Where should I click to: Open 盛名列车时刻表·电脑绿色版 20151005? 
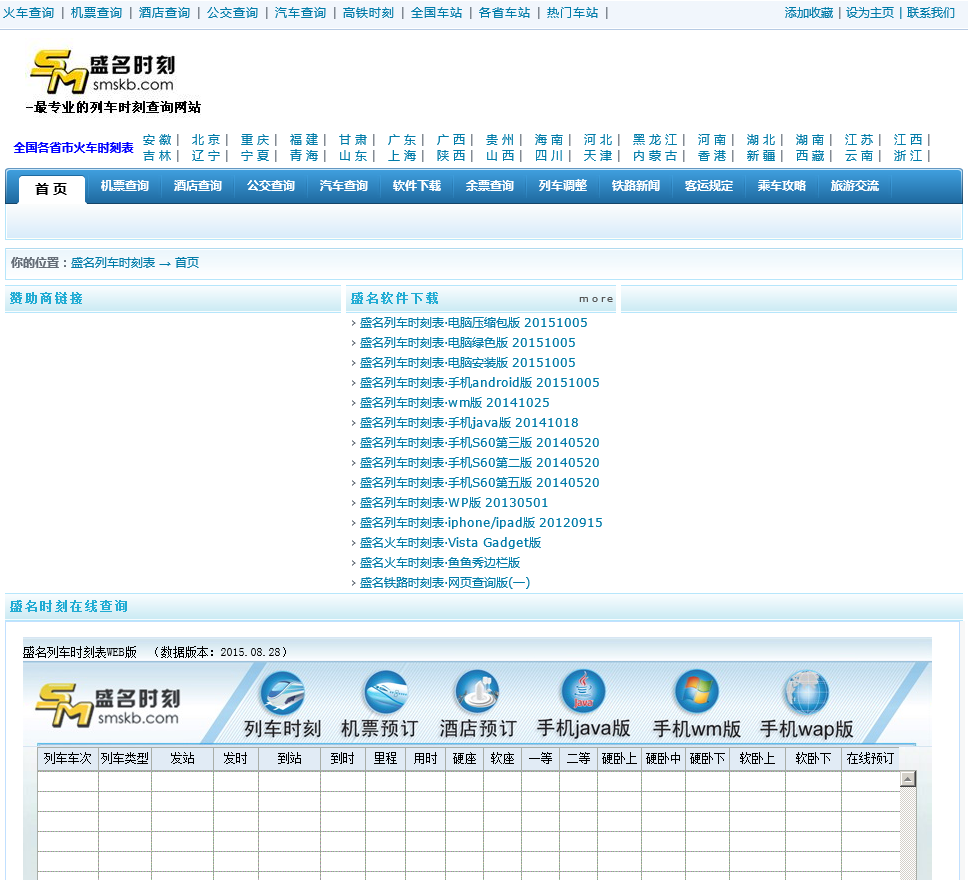coord(467,343)
